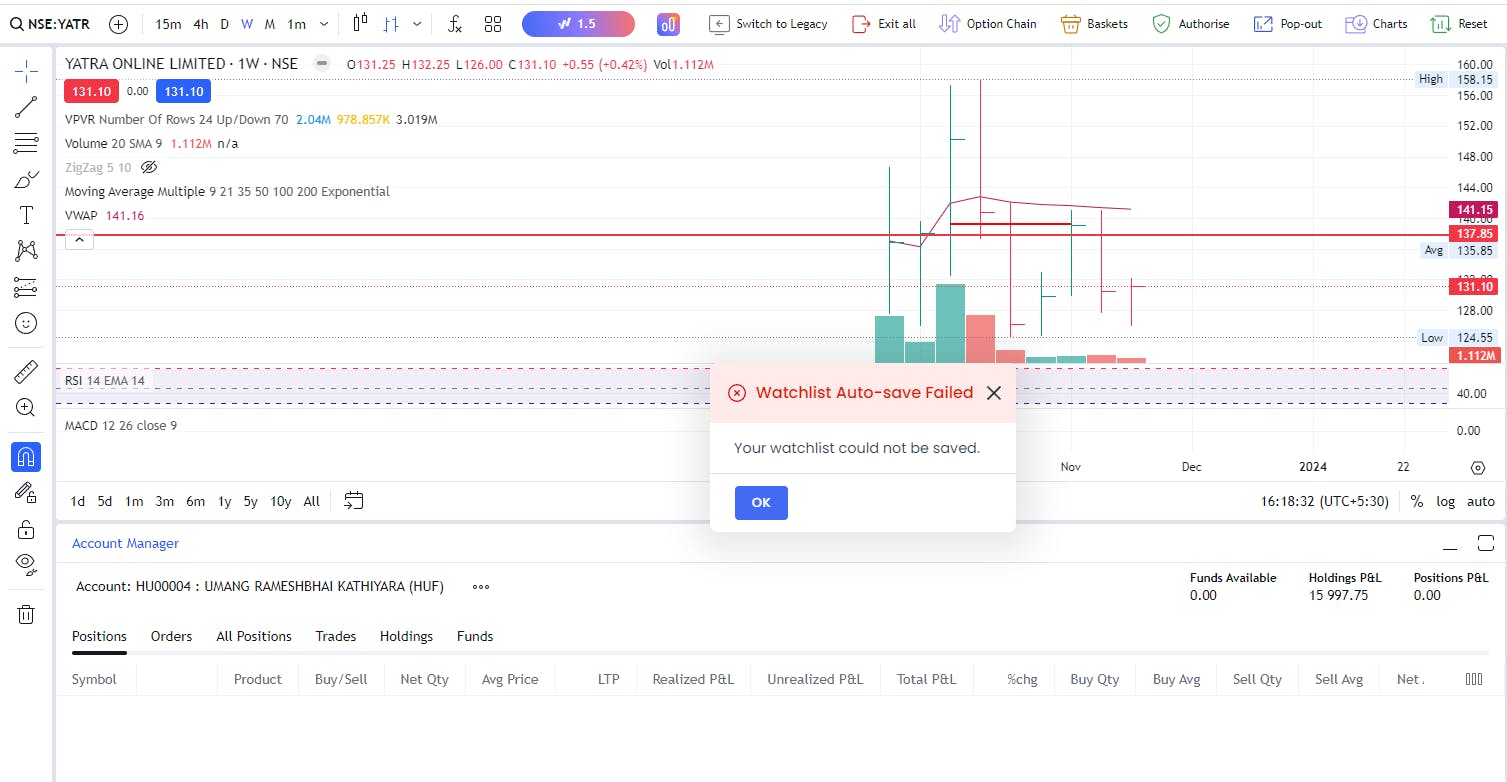Click the Authorise button
This screenshot has width=1507, height=782.
(1191, 24)
